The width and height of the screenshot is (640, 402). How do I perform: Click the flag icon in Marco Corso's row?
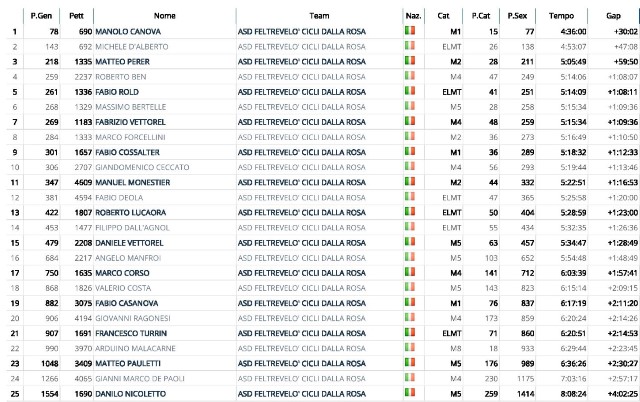410,272
